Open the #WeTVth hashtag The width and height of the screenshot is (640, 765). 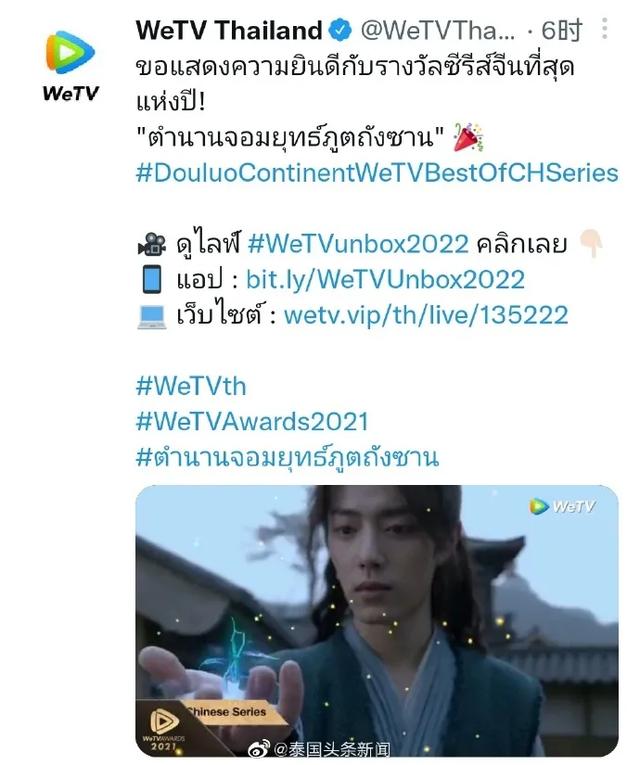coord(191,386)
